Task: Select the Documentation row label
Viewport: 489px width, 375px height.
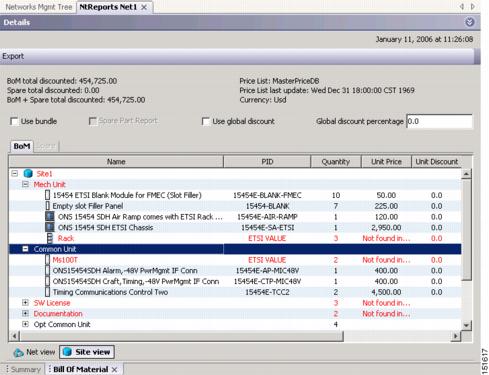Action: coord(58,314)
